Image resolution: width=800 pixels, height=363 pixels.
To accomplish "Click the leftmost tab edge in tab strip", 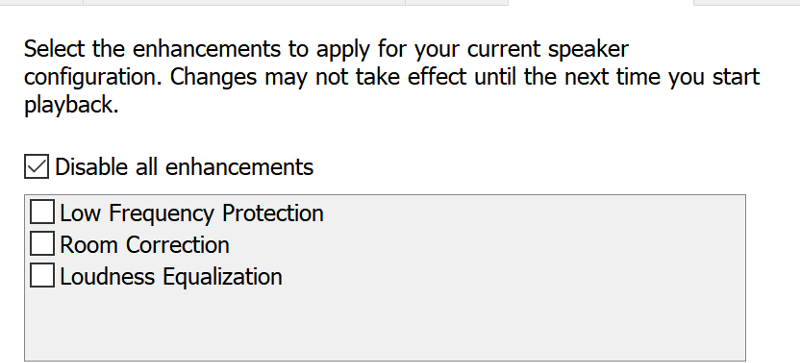I will point(41,3).
